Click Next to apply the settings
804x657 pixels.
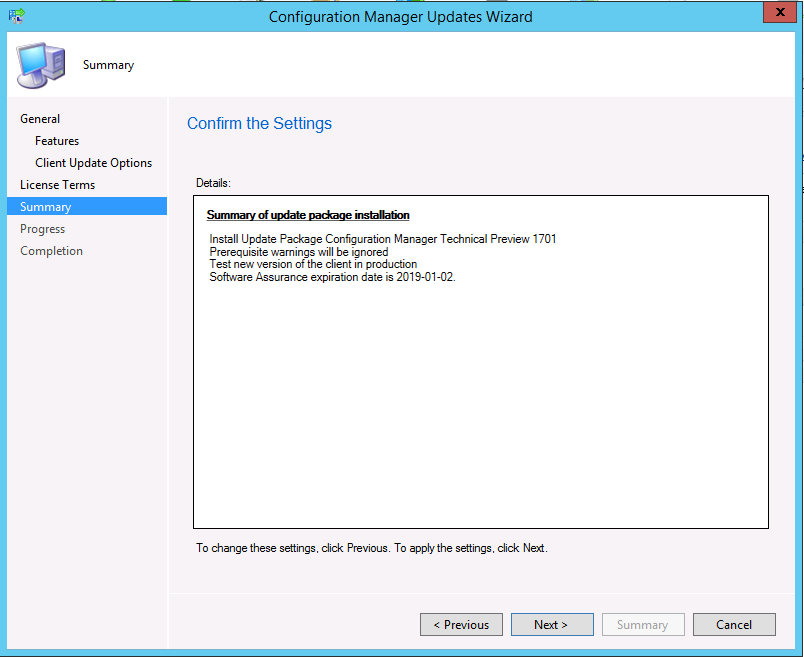coord(552,625)
